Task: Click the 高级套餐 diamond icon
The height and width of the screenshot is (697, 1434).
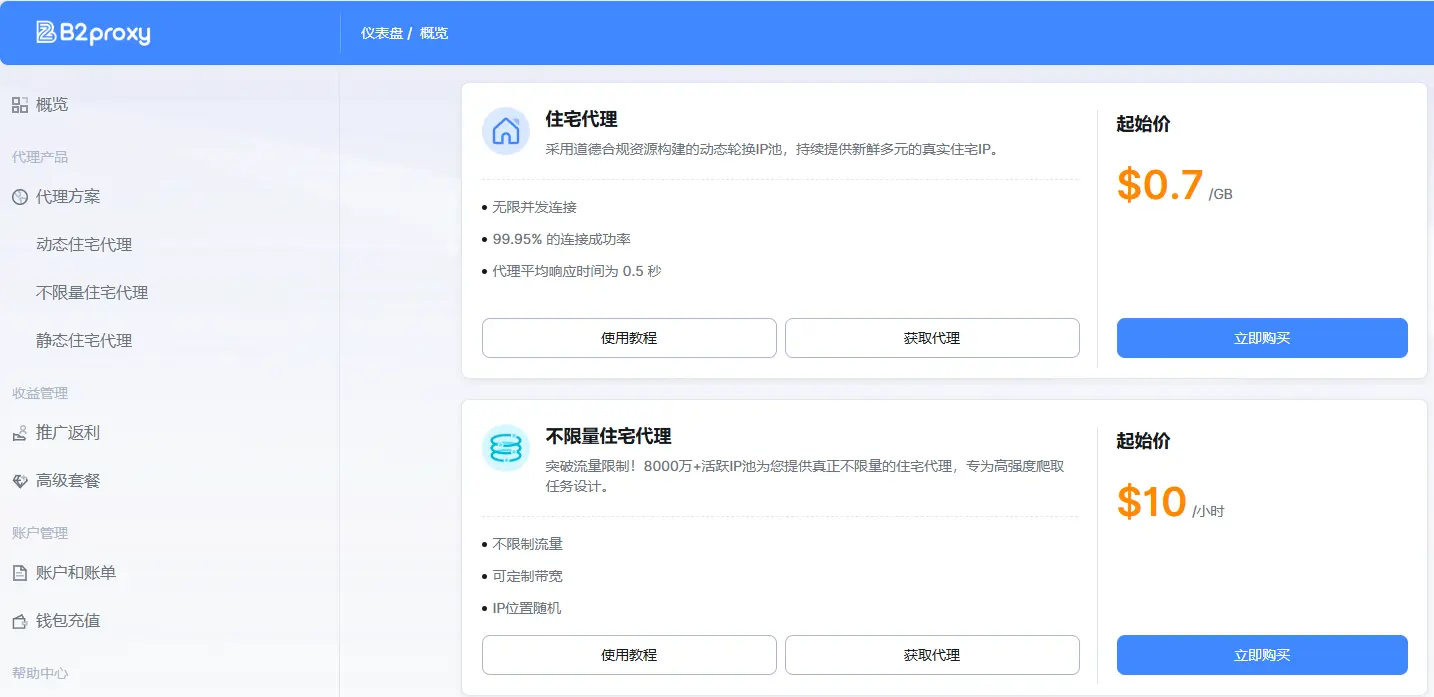Action: (x=20, y=481)
